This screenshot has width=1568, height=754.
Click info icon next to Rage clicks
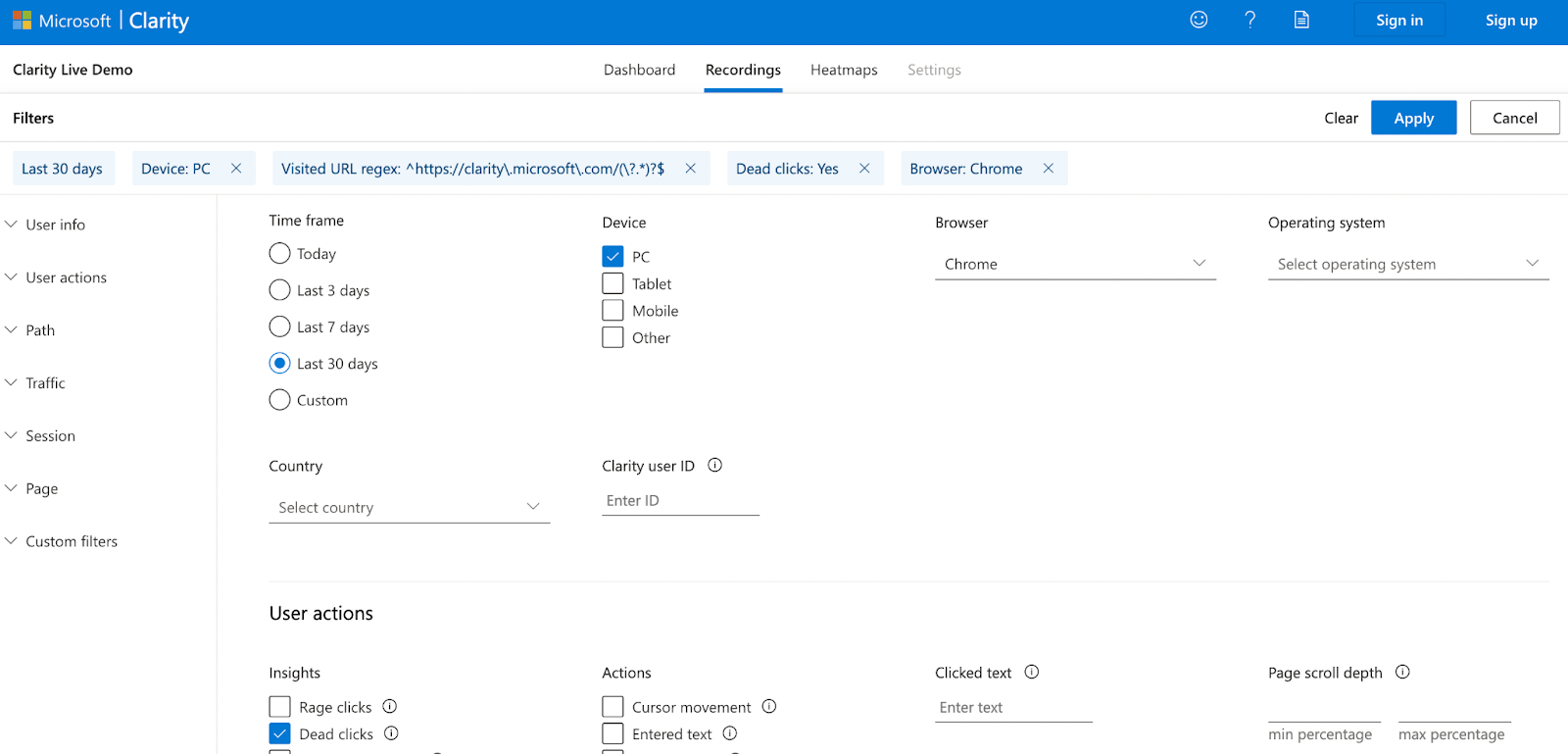tap(390, 706)
